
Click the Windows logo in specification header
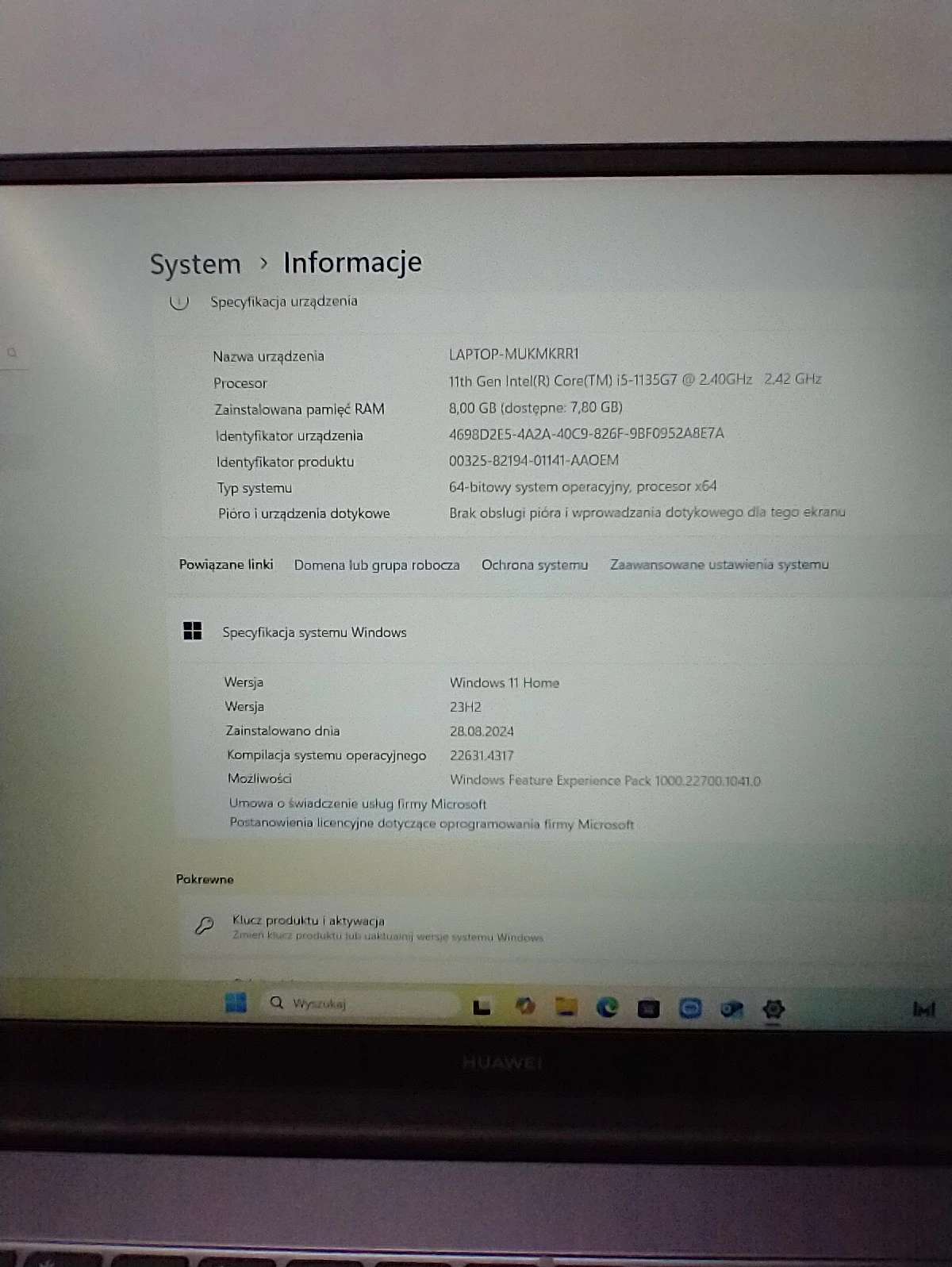tap(193, 631)
